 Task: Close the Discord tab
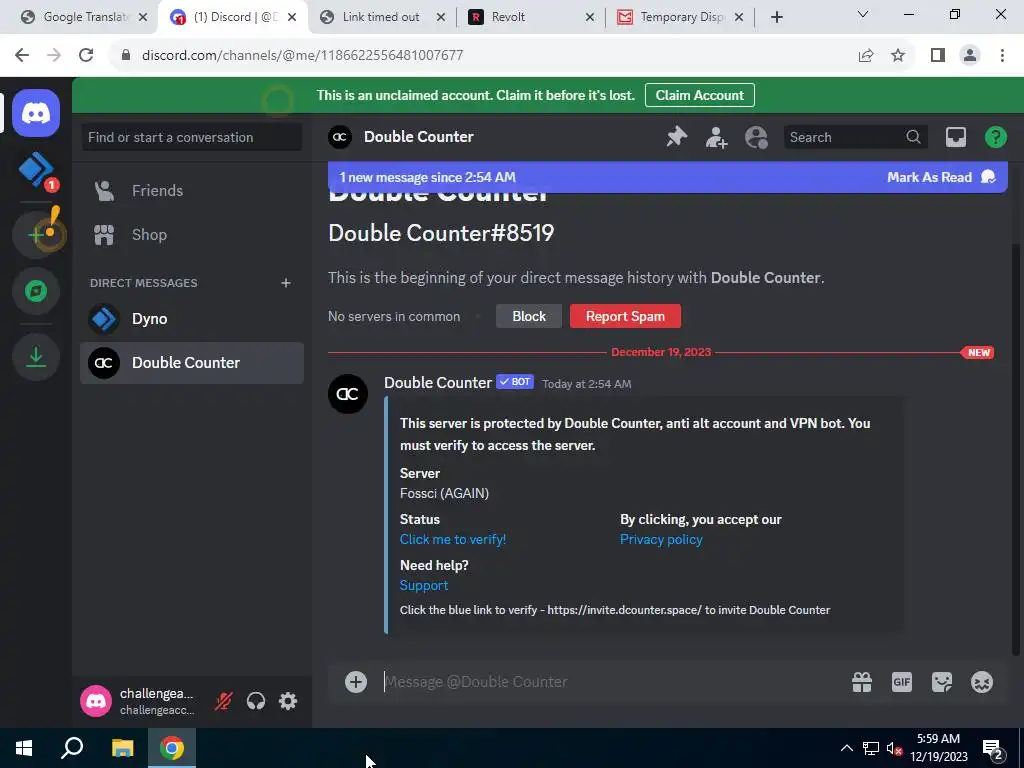(292, 17)
